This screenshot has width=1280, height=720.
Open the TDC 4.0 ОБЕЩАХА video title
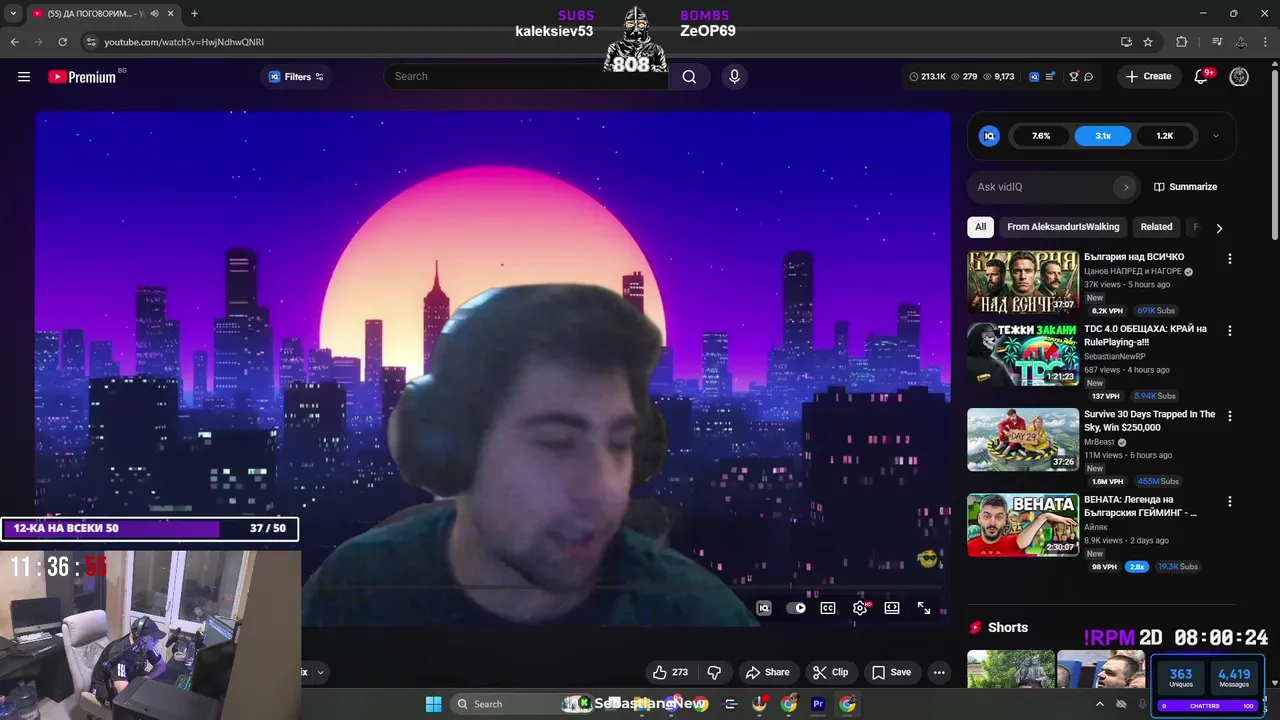(x=1145, y=335)
